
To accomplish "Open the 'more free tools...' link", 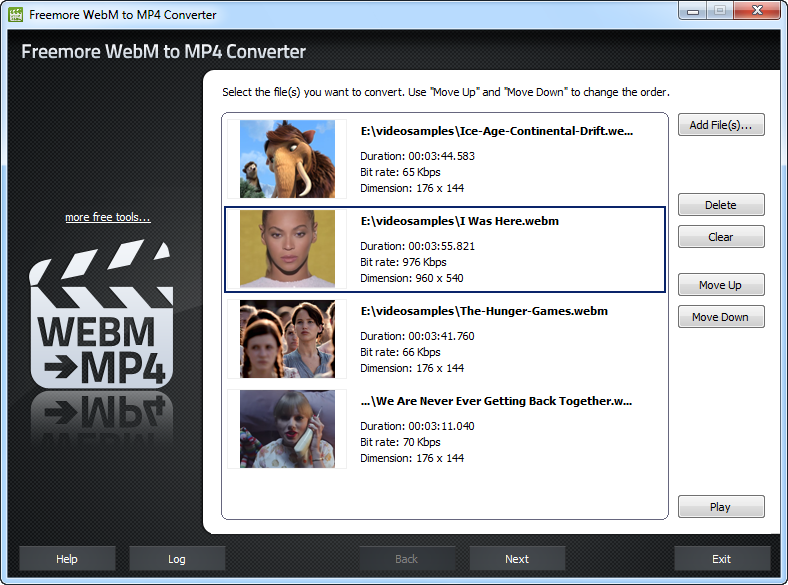I will (x=108, y=217).
